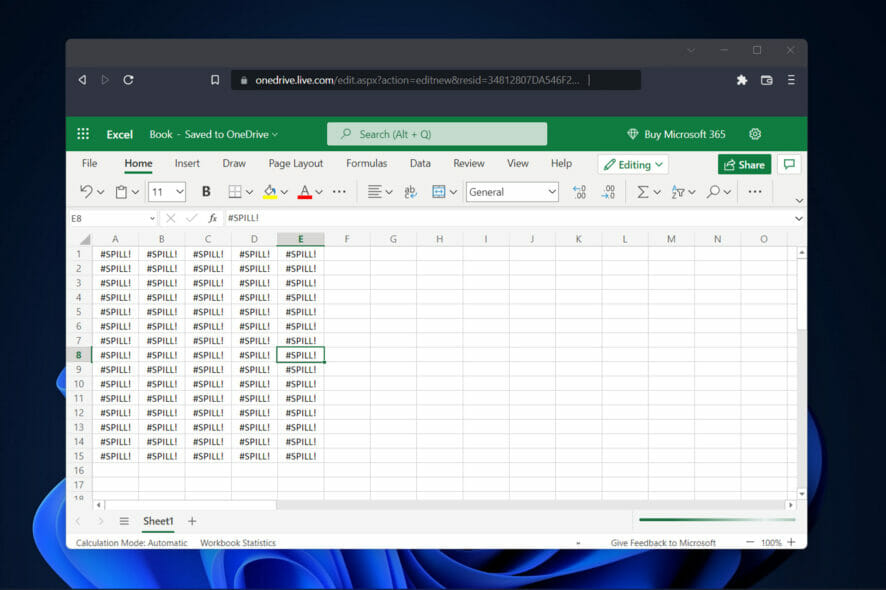Select column F header
This screenshot has width=886, height=590.
[x=347, y=239]
